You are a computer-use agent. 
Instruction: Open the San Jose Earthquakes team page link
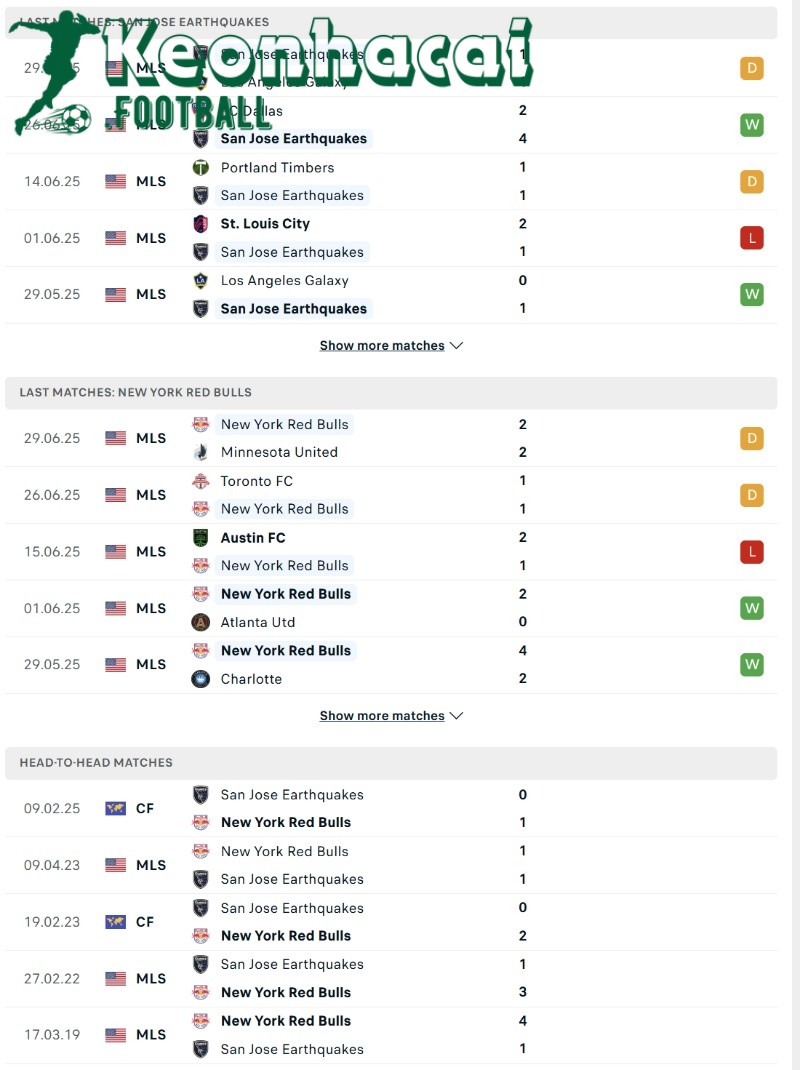pos(293,307)
